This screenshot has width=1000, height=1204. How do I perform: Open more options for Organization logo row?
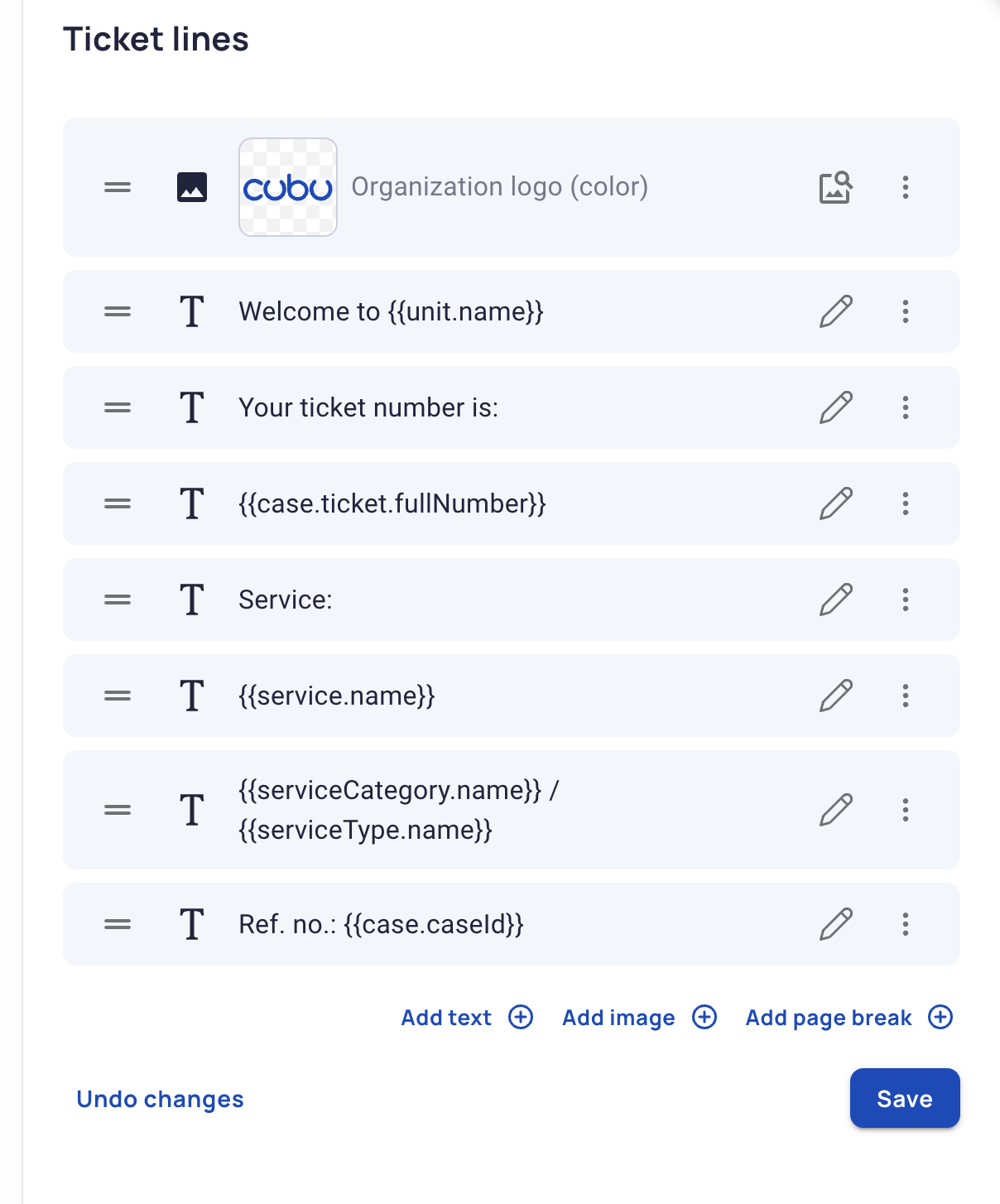pos(906,187)
